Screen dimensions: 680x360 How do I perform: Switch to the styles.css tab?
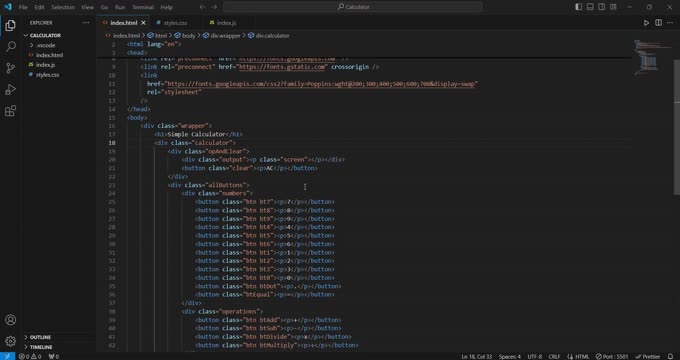(175, 23)
